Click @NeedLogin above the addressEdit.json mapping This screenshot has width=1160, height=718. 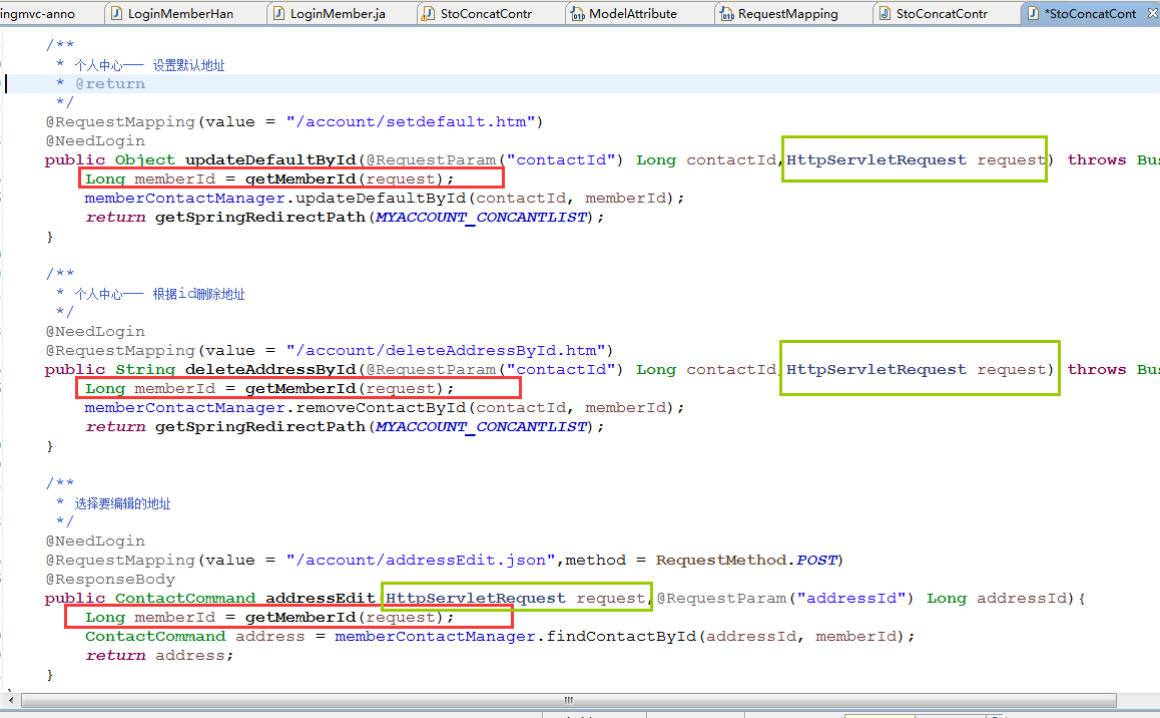(95, 541)
